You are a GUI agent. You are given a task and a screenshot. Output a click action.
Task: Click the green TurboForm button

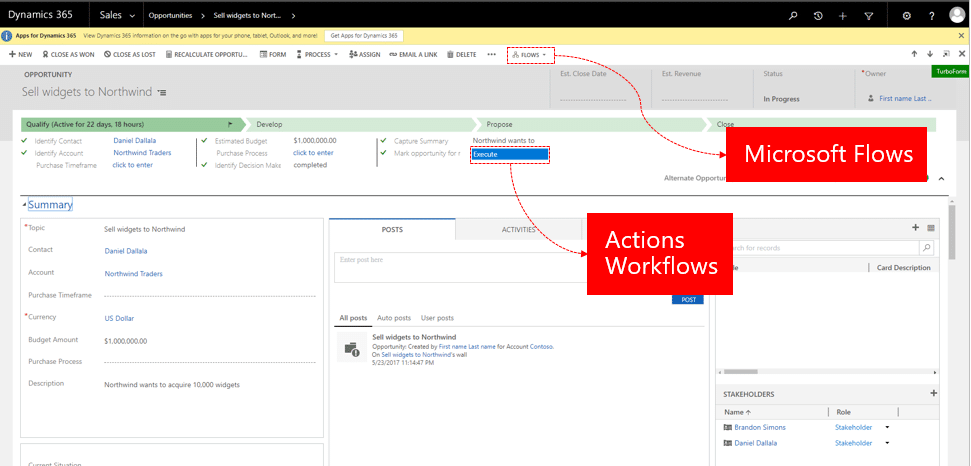click(x=951, y=72)
